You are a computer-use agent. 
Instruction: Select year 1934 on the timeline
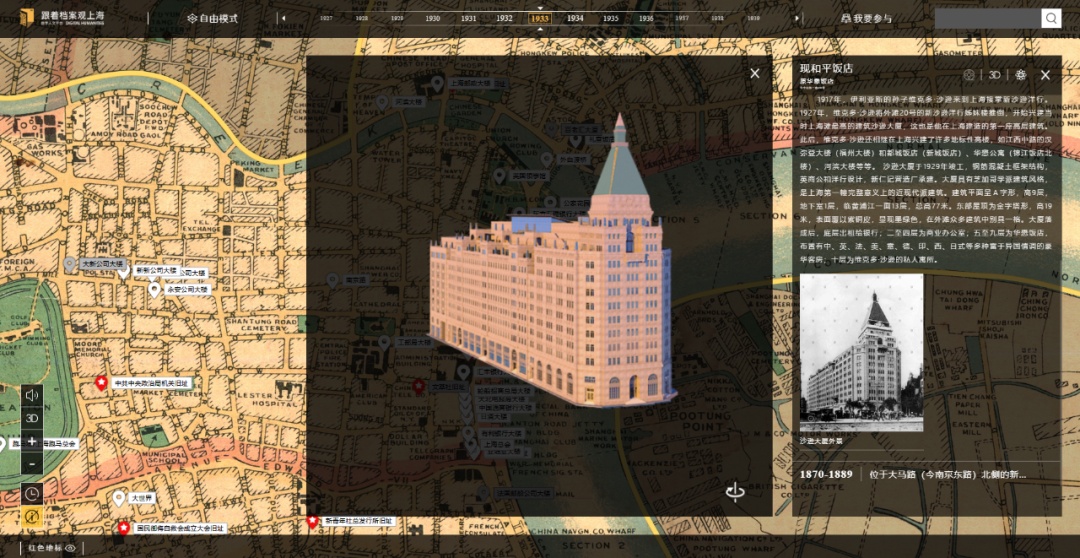pyautogui.click(x=575, y=19)
